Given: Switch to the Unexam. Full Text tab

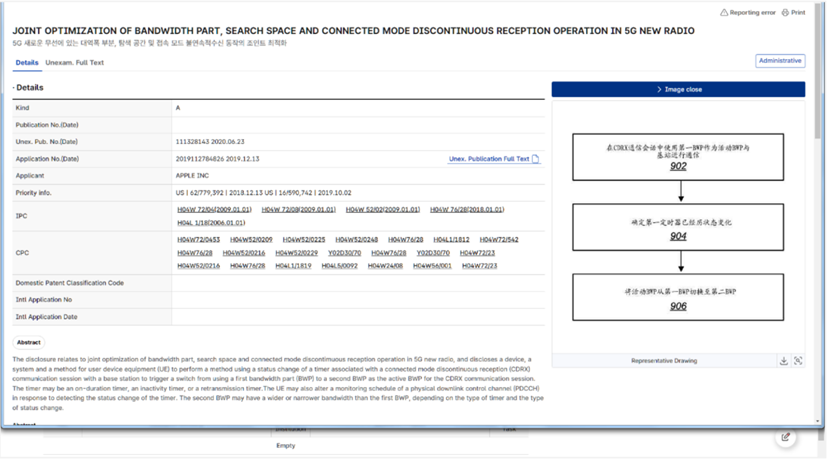Looking at the screenshot, I should (x=74, y=62).
